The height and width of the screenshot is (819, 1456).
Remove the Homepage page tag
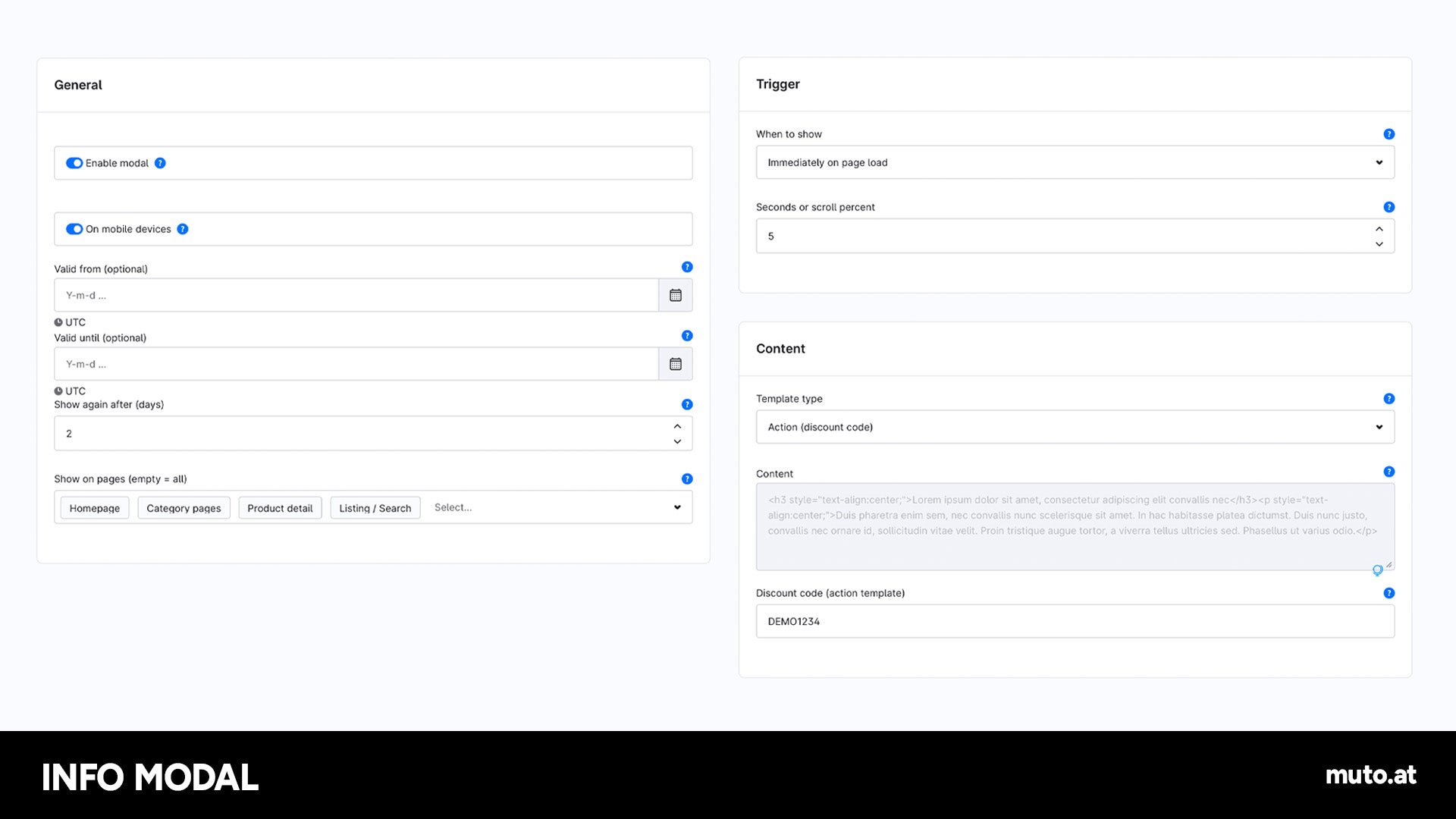pyautogui.click(x=95, y=508)
